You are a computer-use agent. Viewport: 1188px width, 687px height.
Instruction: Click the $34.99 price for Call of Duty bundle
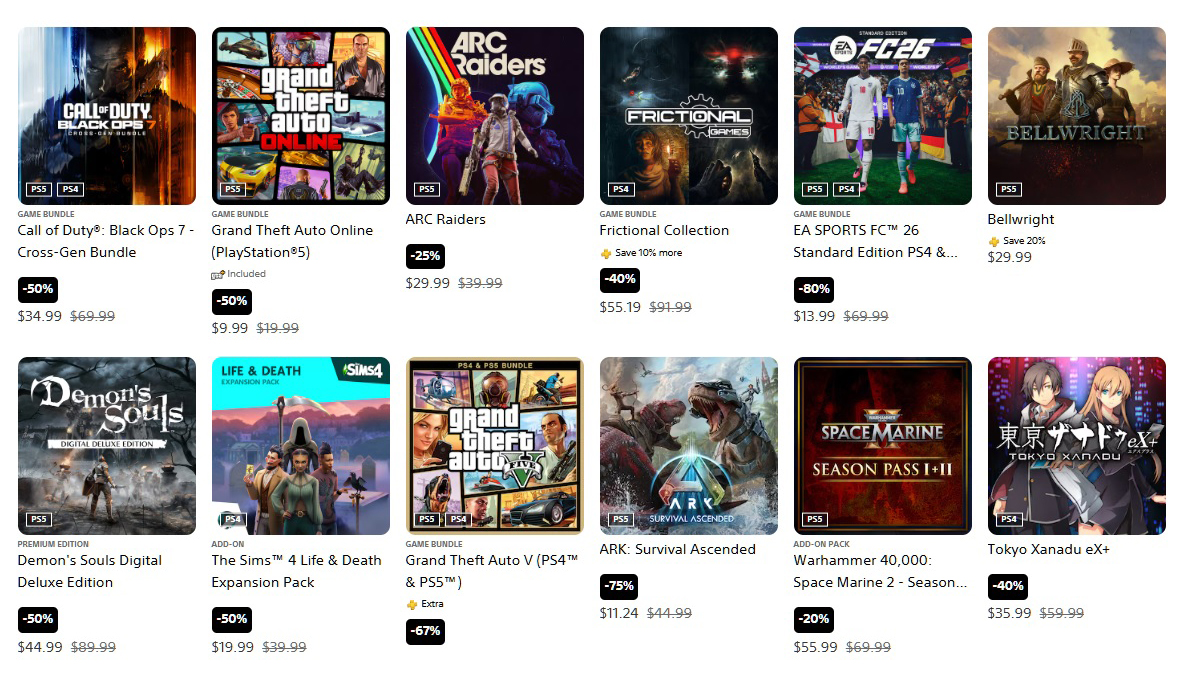(x=39, y=316)
